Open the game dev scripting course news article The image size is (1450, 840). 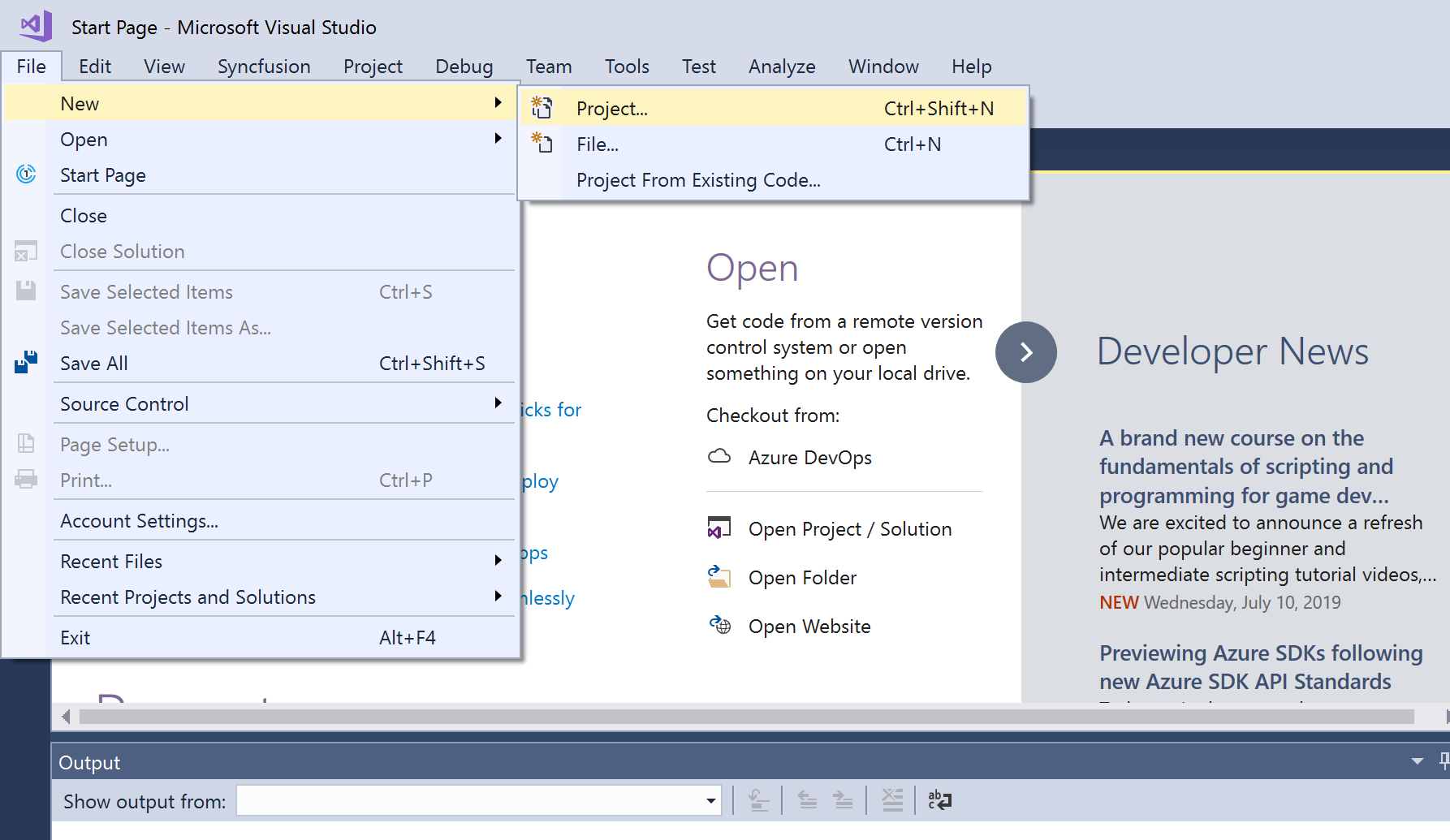1246,467
